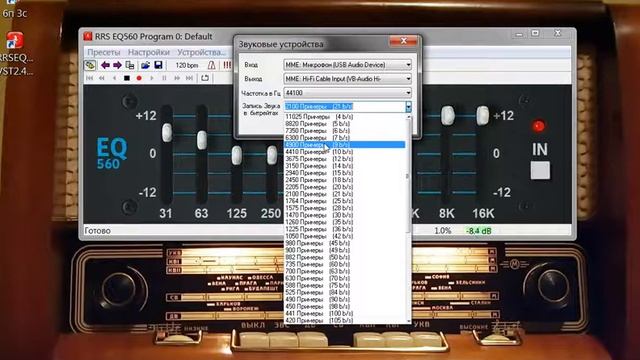Skip to beginning transport button
Image resolution: width=640 pixels, height=360 pixels.
tap(89, 78)
